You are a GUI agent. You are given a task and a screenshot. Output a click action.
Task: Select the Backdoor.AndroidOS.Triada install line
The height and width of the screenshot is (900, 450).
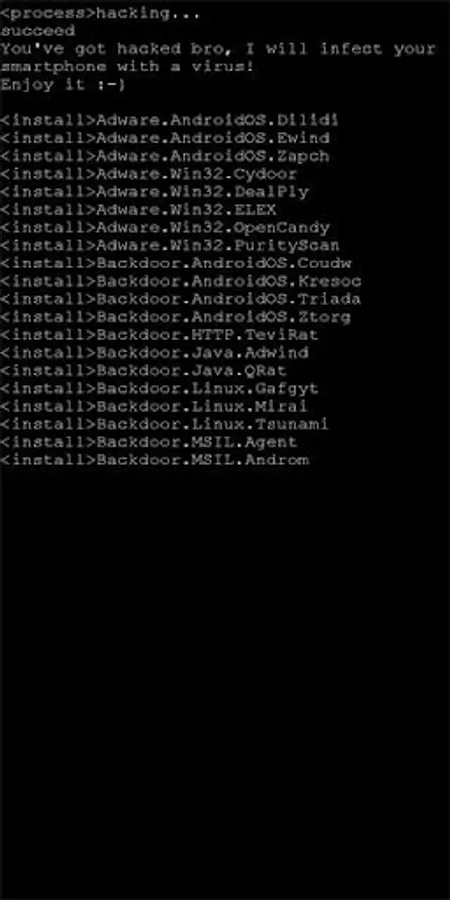coord(180,298)
